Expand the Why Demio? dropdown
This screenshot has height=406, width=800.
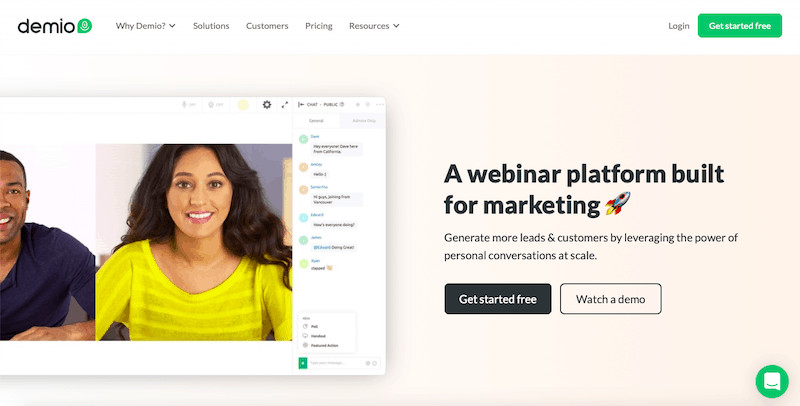(x=145, y=26)
